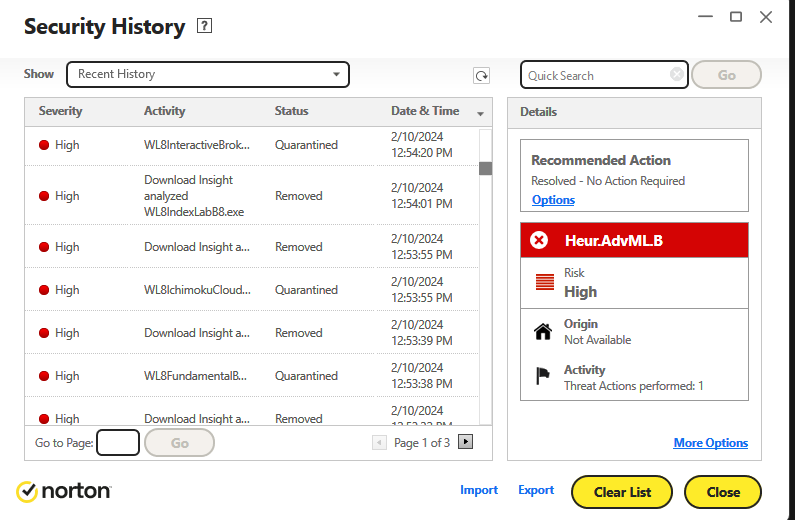Click the Norton logo

(x=64, y=491)
